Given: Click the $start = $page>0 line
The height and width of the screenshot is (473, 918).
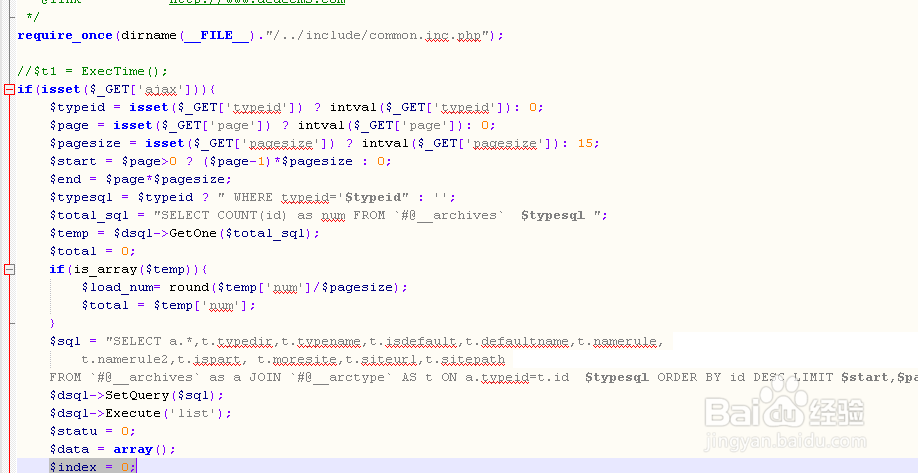Looking at the screenshot, I should tap(221, 162).
